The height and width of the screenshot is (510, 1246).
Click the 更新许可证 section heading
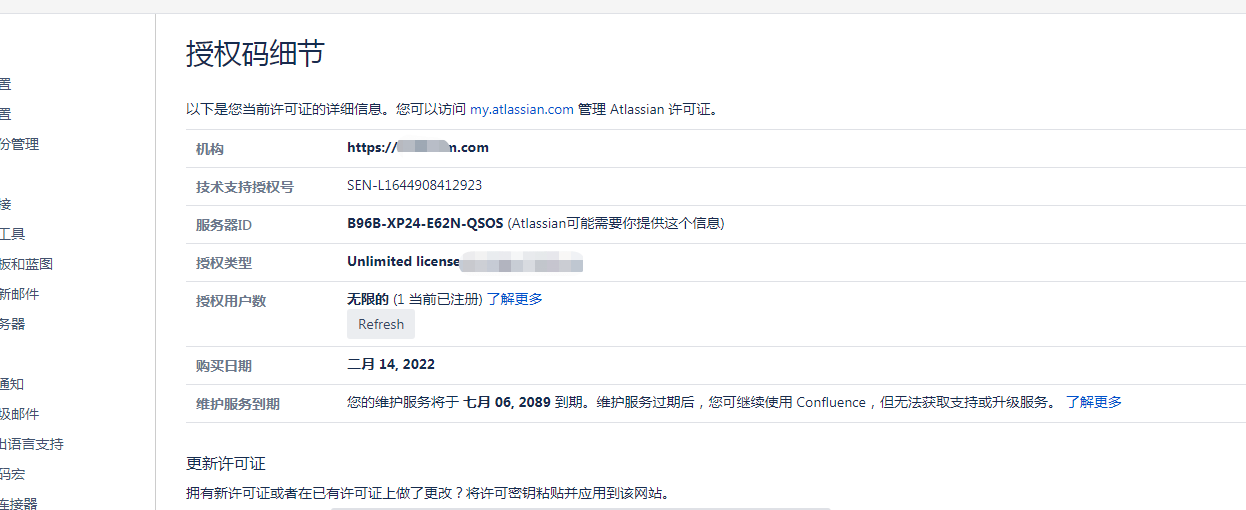click(225, 463)
